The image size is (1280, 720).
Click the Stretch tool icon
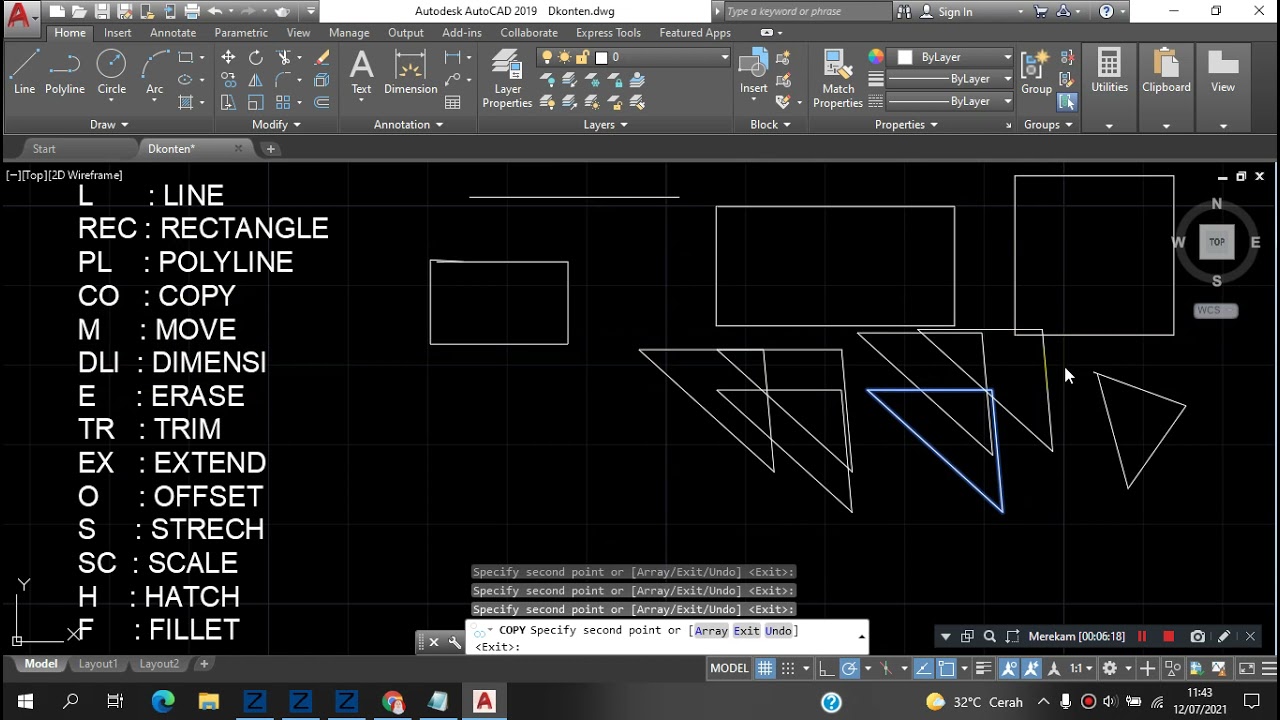[x=228, y=102]
